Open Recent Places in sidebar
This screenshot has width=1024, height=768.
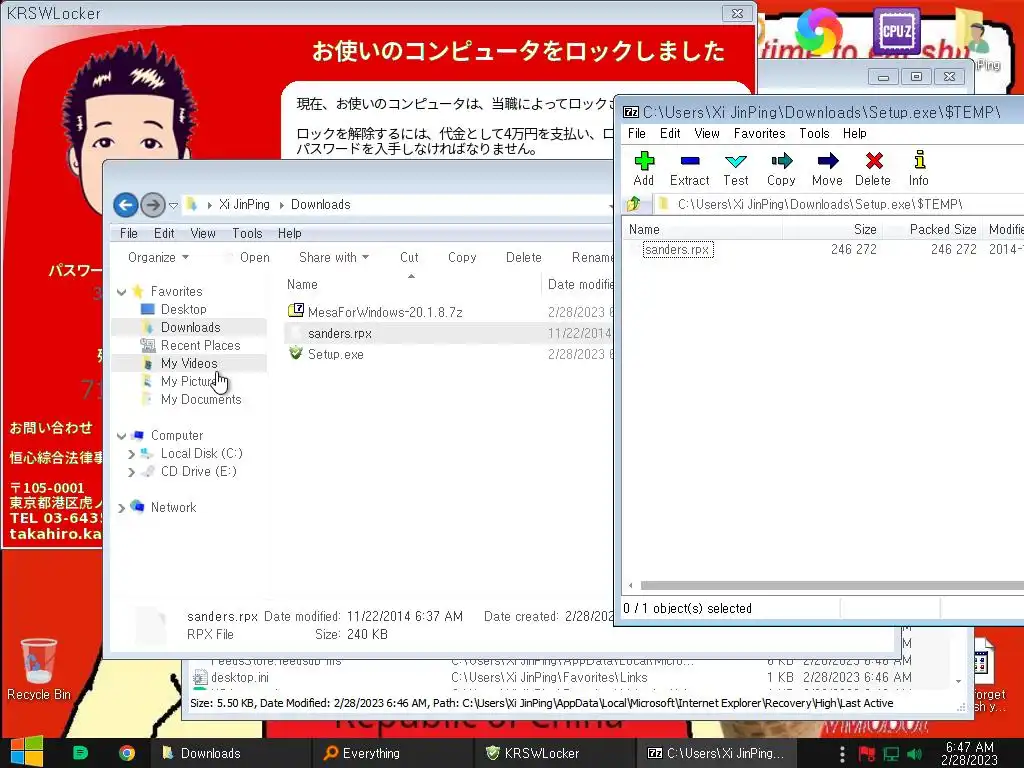(x=200, y=345)
